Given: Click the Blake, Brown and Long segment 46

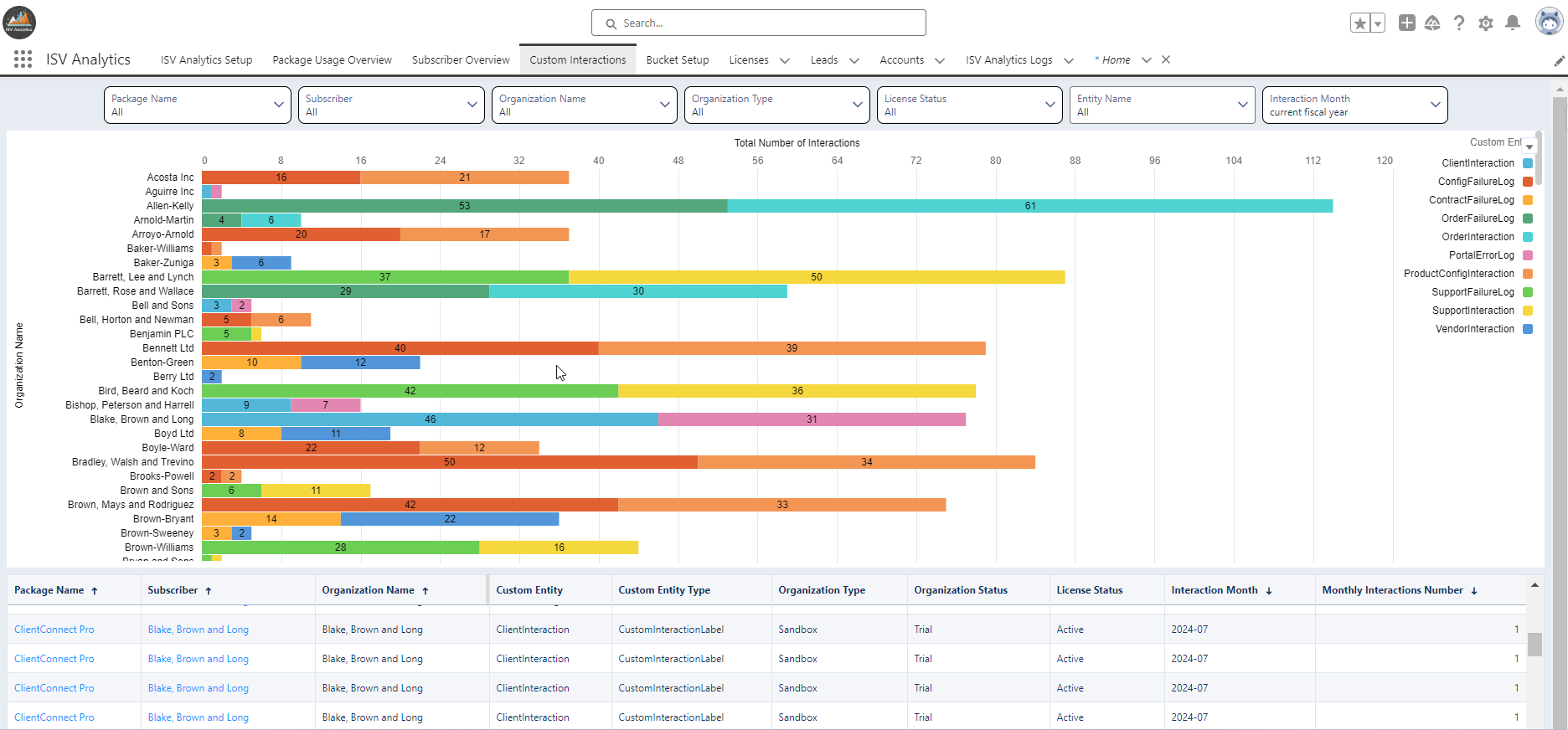Looking at the screenshot, I should pos(430,419).
